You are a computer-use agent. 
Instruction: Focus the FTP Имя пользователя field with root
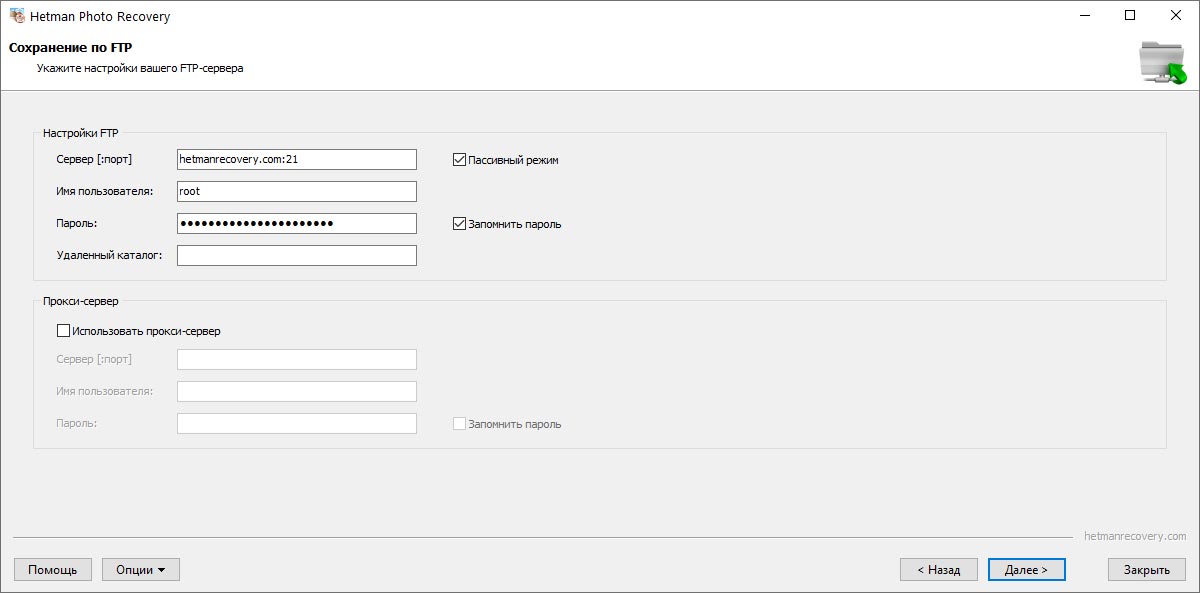(x=296, y=191)
